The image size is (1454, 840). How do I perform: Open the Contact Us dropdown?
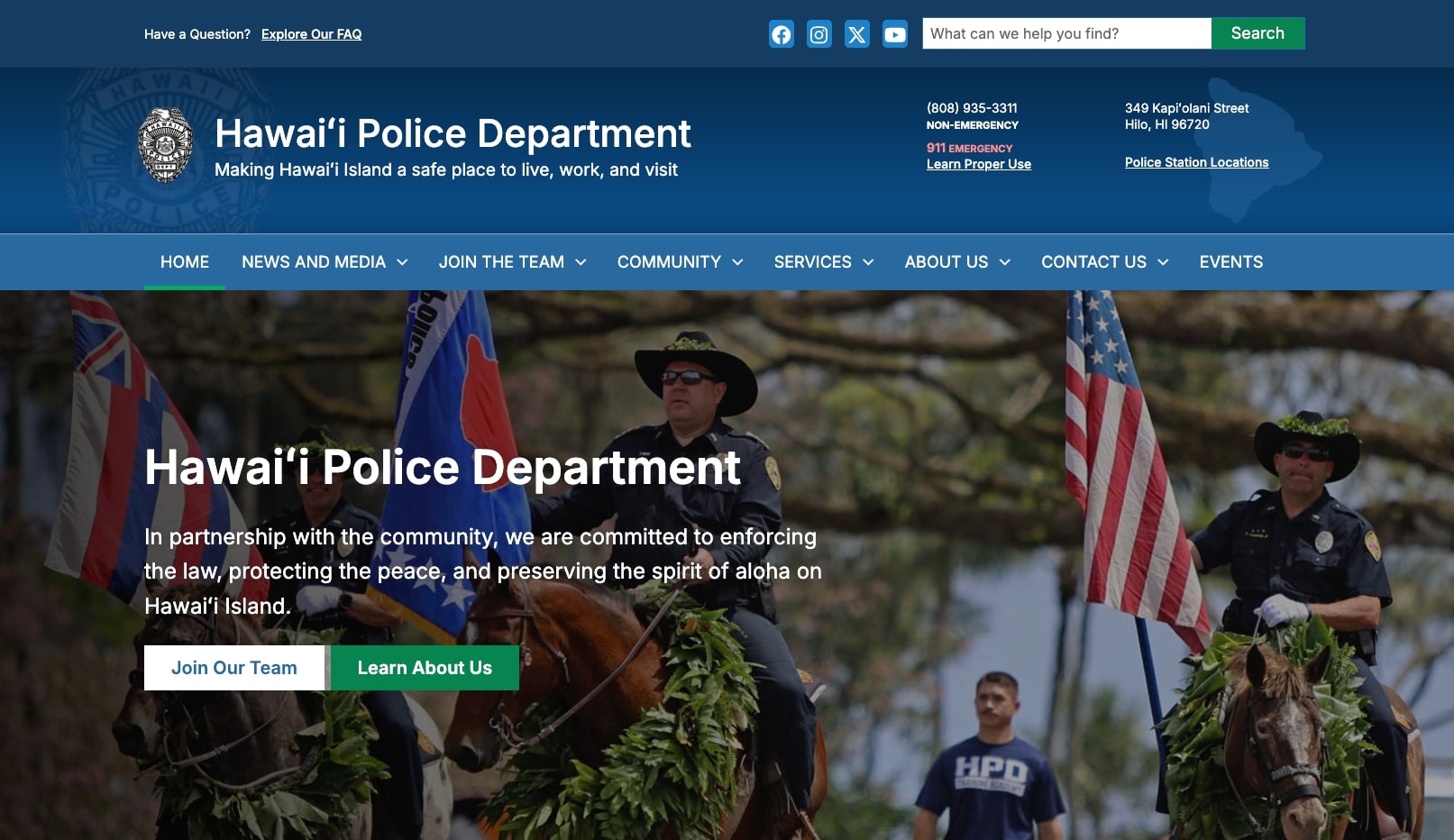(1163, 262)
